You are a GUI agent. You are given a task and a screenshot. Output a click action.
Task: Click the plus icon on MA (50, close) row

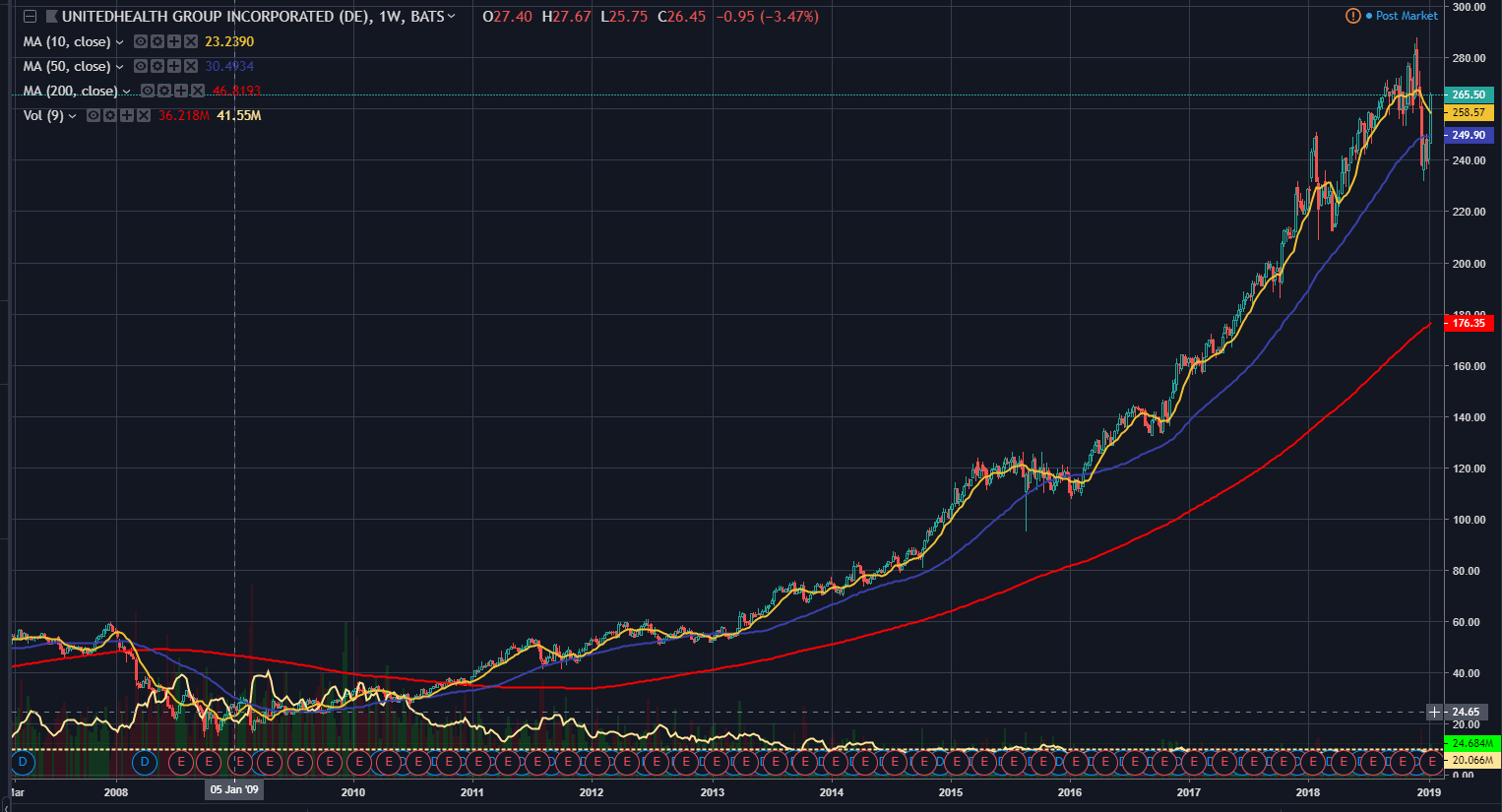(174, 66)
